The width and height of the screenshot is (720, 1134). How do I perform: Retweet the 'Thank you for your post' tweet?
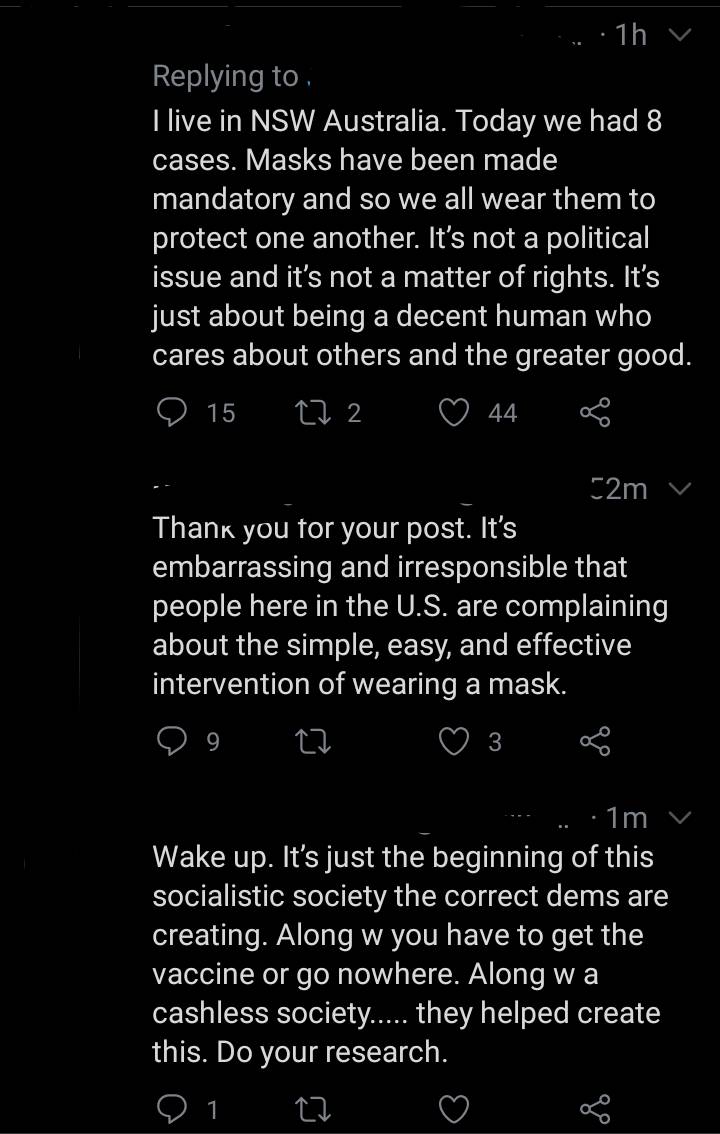click(x=315, y=741)
